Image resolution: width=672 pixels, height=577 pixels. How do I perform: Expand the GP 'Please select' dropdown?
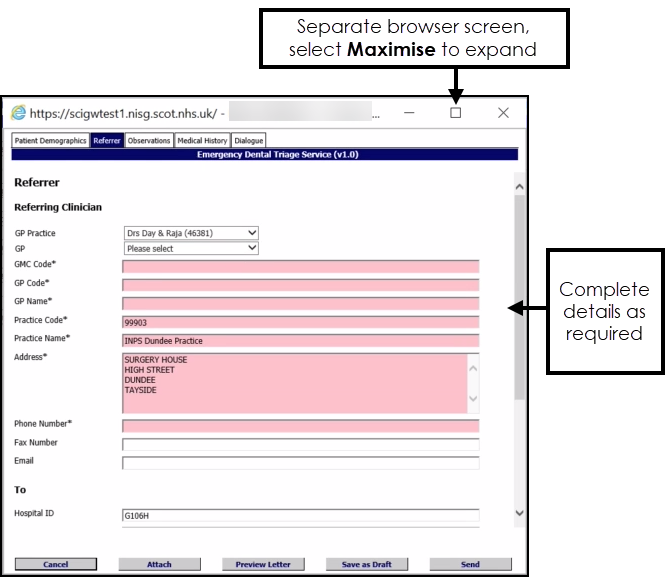coord(190,248)
